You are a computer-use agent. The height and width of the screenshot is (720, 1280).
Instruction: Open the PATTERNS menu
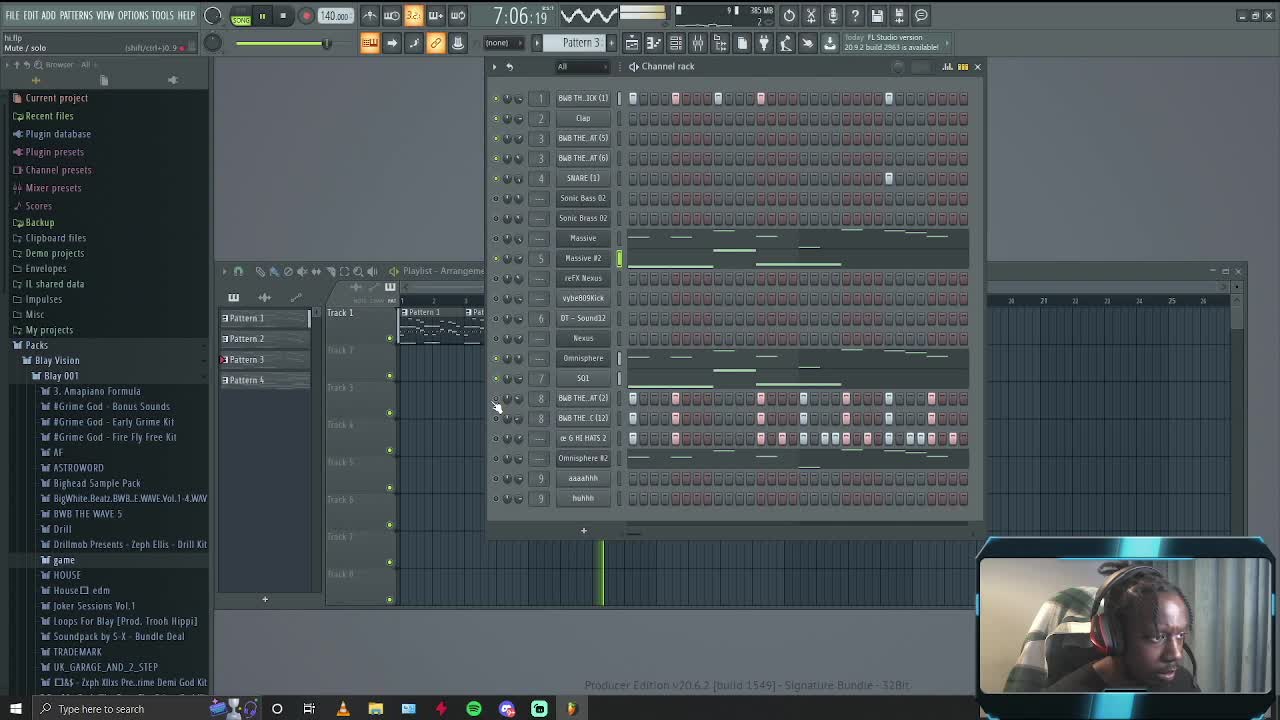click(x=76, y=15)
